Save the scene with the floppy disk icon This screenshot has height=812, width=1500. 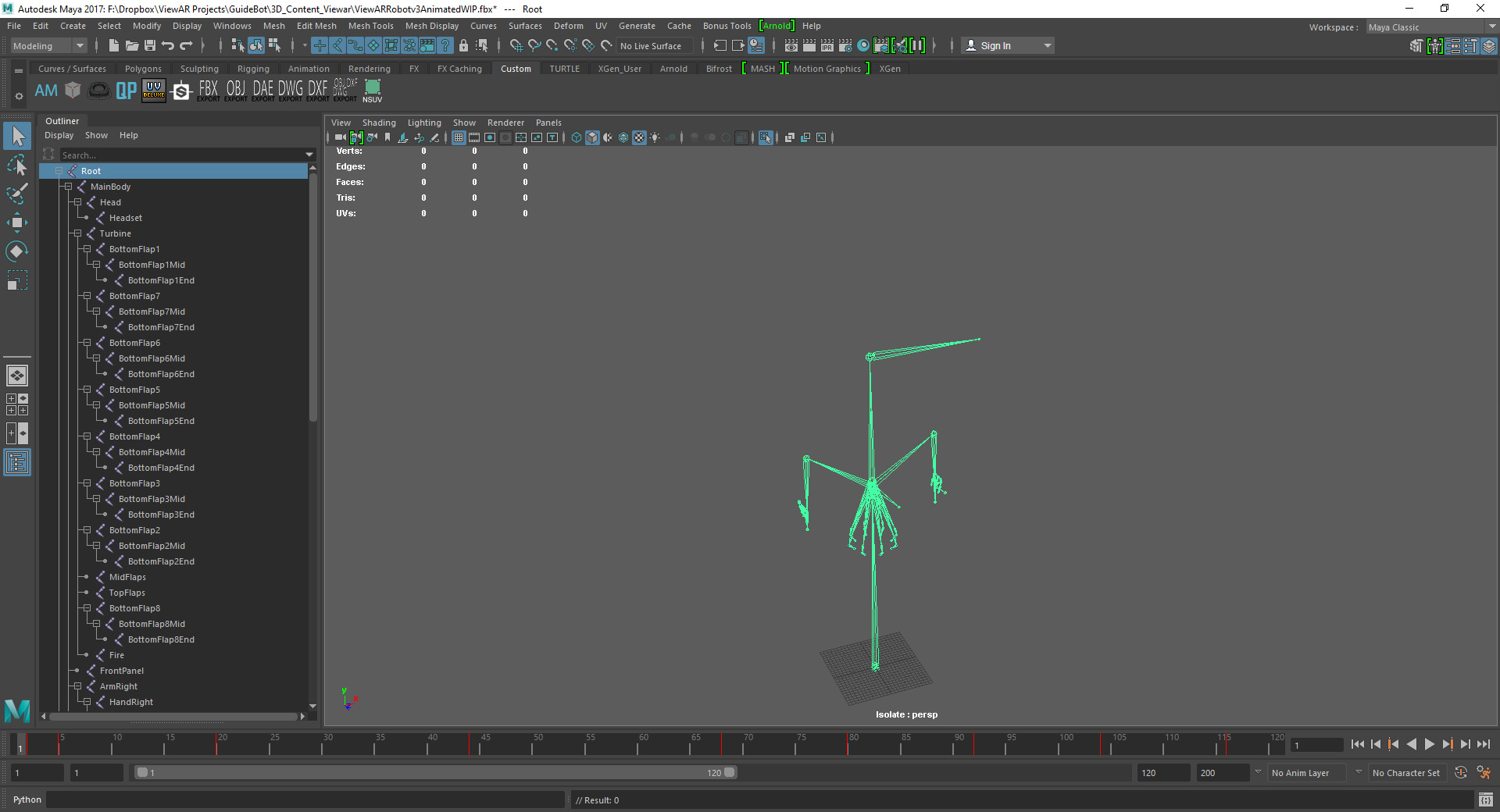coord(150,46)
